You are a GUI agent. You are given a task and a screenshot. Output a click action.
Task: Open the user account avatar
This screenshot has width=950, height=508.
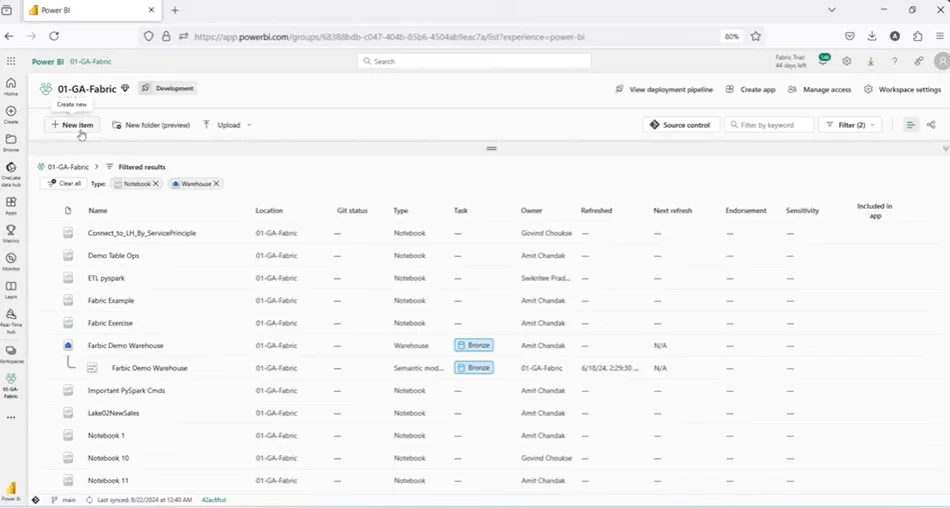pos(942,61)
